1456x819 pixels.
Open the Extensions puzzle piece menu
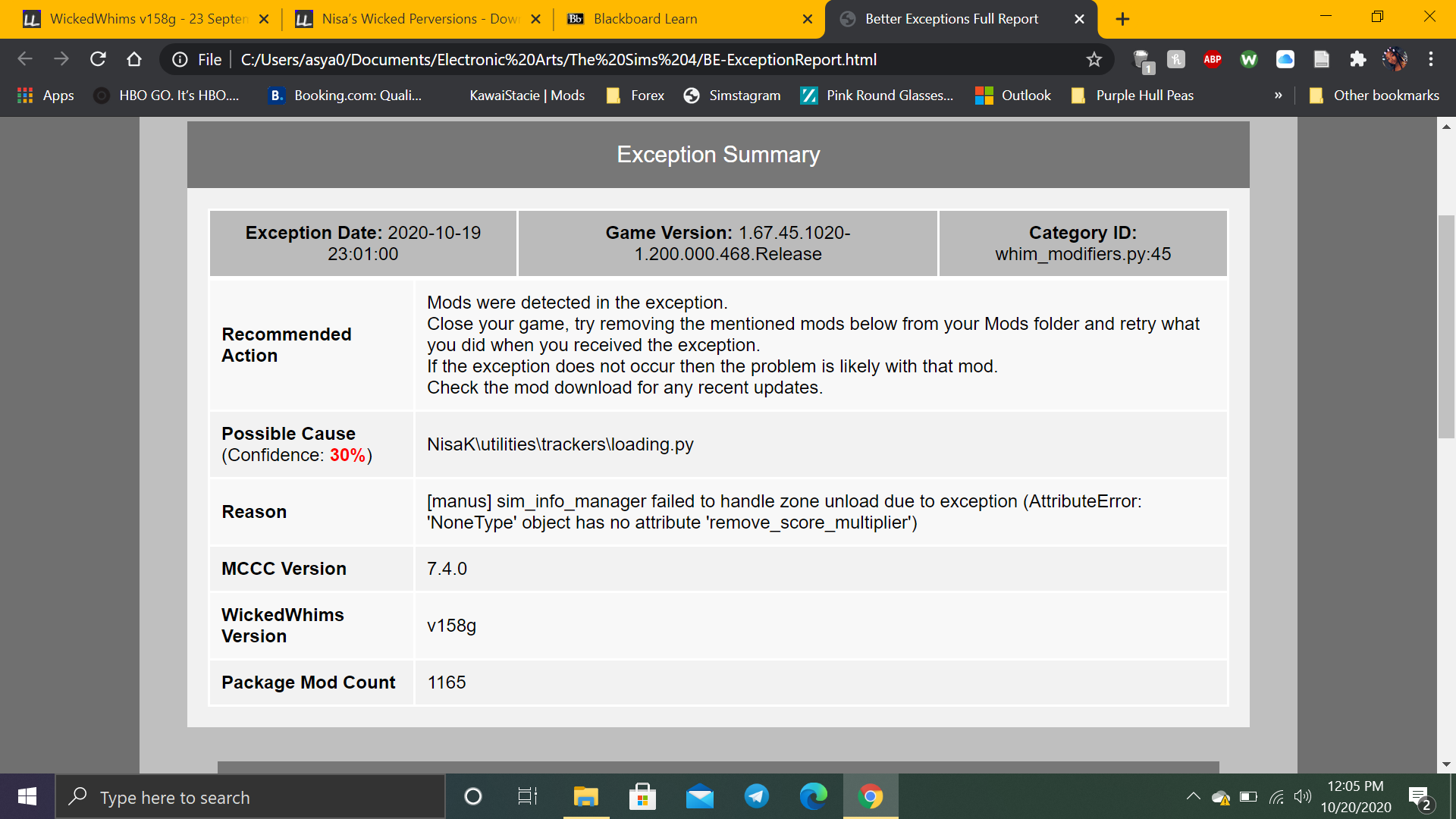coord(1358,59)
